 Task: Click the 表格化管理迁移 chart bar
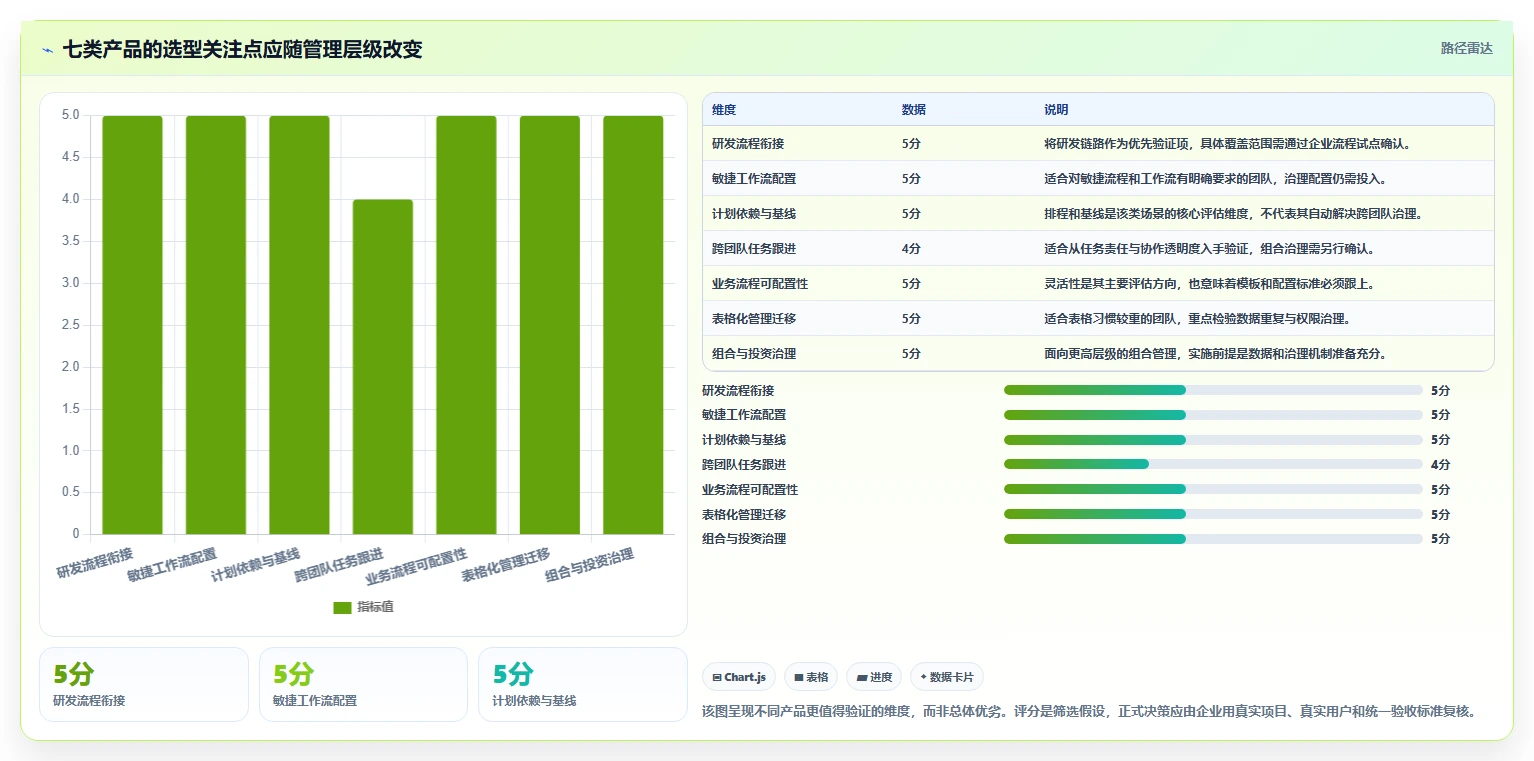point(550,324)
